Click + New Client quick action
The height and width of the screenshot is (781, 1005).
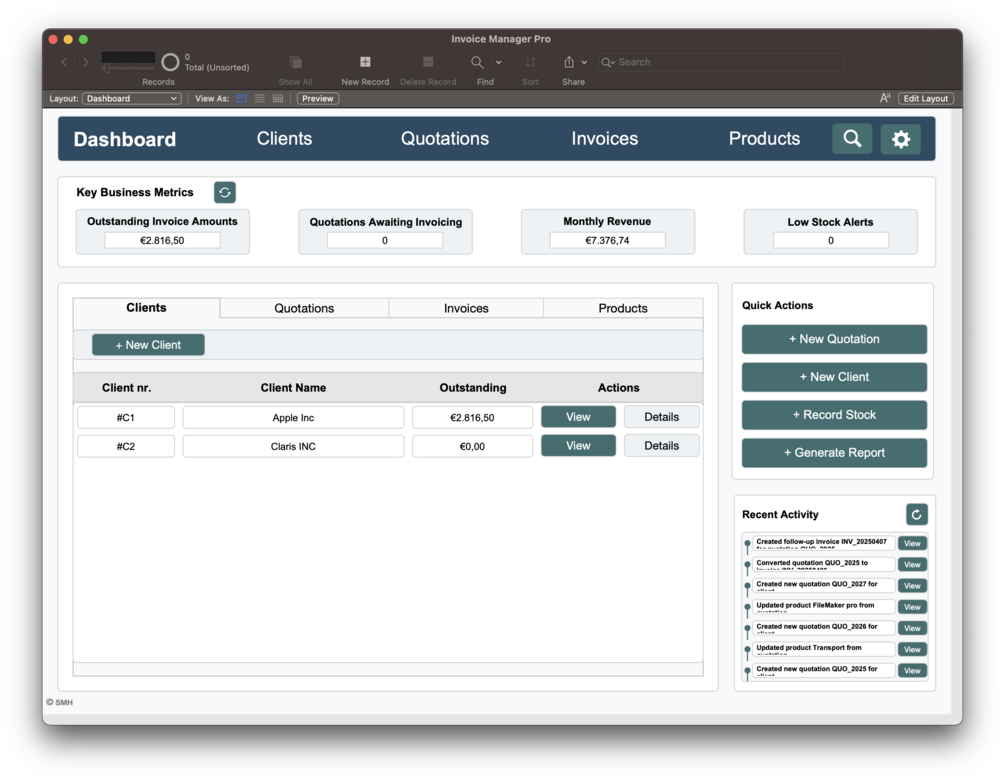[834, 377]
